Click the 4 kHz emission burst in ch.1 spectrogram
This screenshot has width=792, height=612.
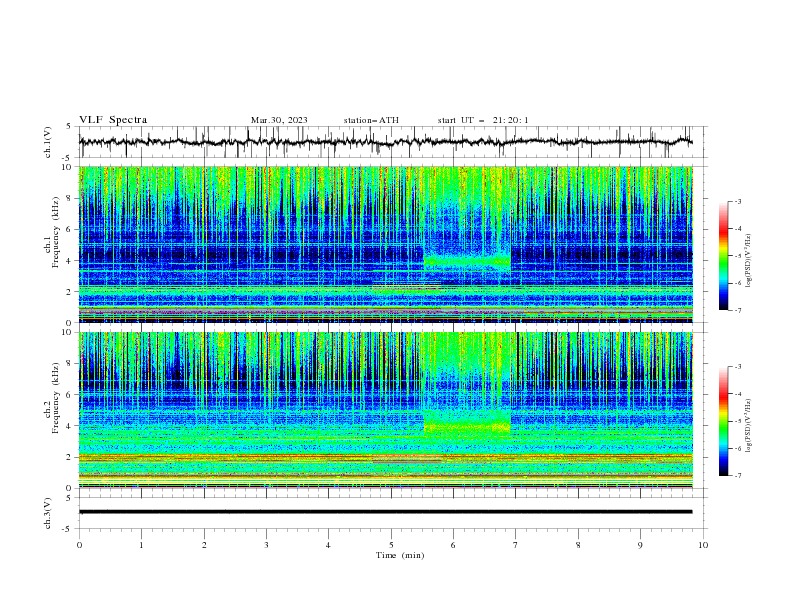[x=467, y=261]
